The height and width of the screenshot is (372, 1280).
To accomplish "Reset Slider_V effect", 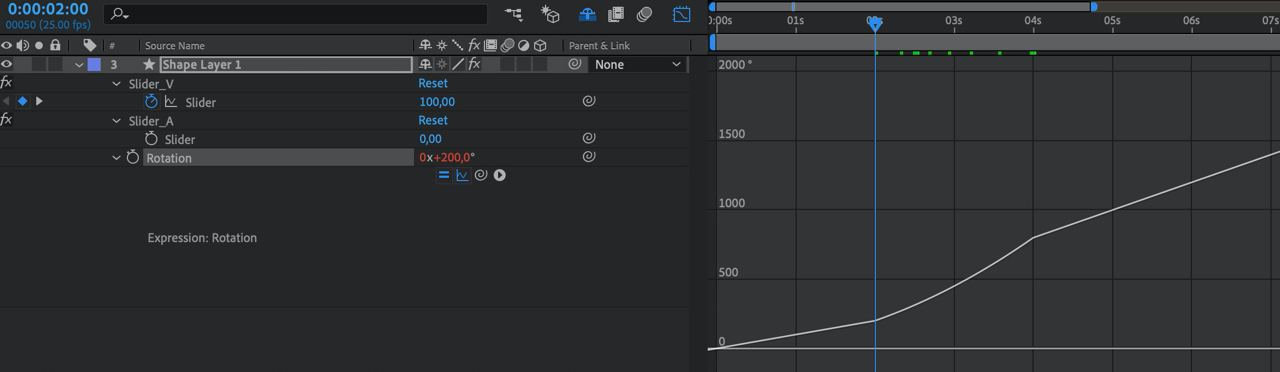I will [x=433, y=83].
